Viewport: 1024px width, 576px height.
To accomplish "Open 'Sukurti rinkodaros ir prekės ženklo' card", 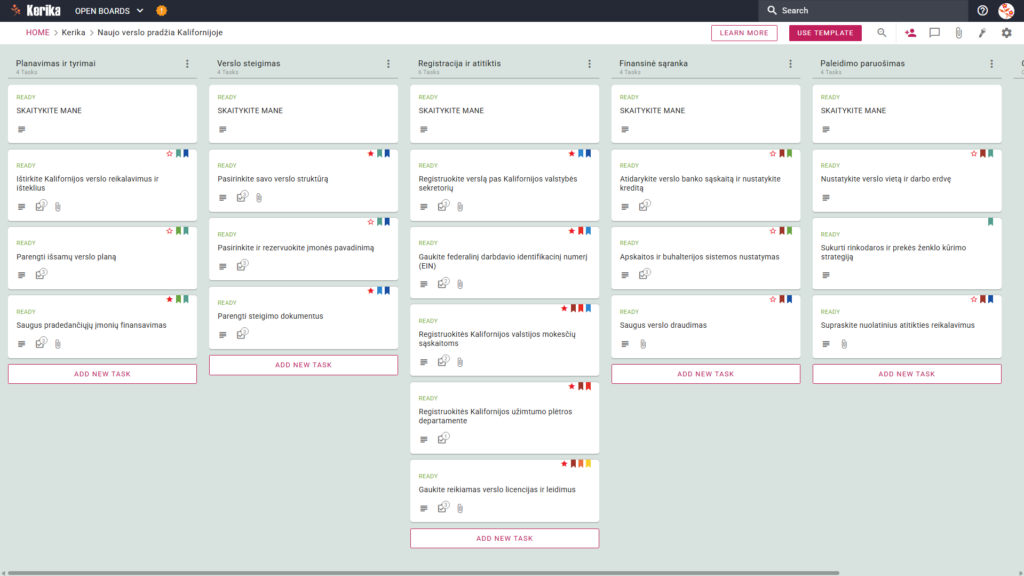I will point(907,253).
